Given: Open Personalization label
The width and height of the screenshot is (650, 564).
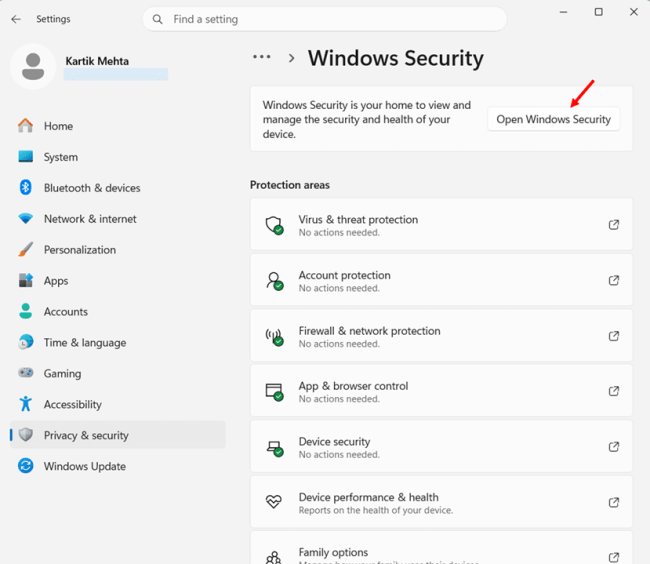Looking at the screenshot, I should pyautogui.click(x=80, y=250).
